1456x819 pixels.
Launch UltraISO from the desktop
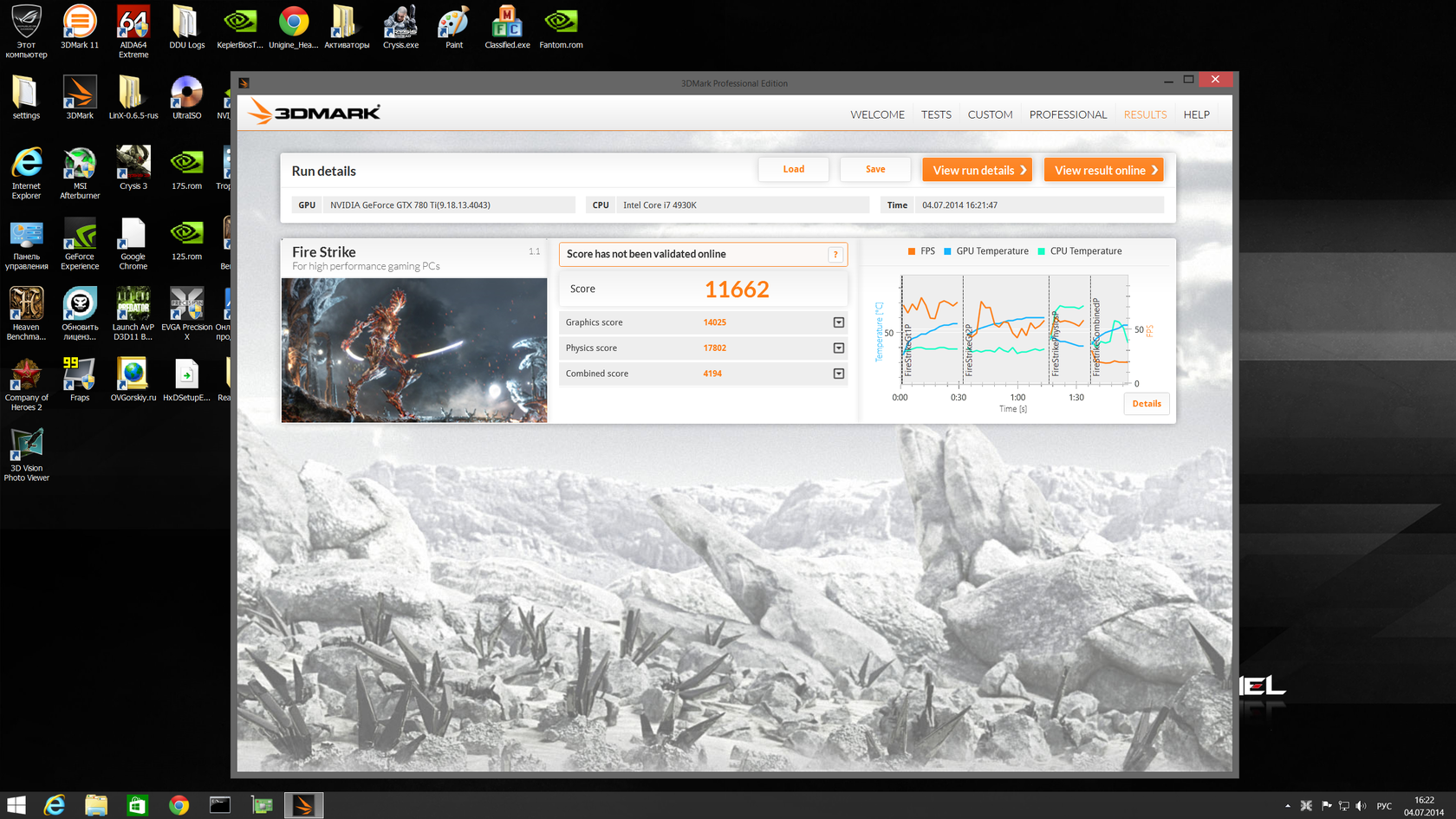point(186,97)
